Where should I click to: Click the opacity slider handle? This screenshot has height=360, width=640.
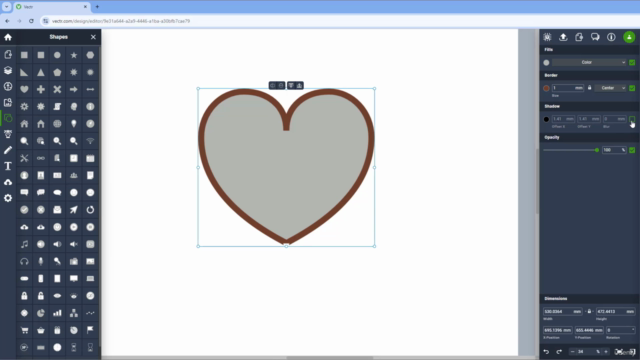tap(597, 150)
